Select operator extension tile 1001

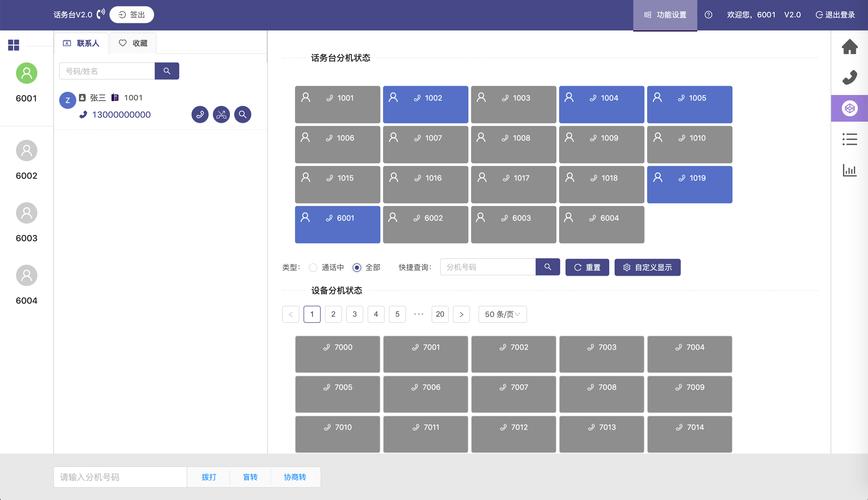click(x=338, y=105)
